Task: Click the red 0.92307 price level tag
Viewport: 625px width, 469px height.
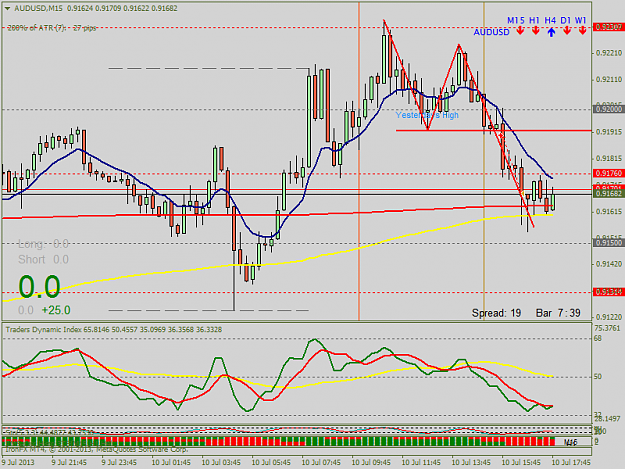Action: coord(608,27)
